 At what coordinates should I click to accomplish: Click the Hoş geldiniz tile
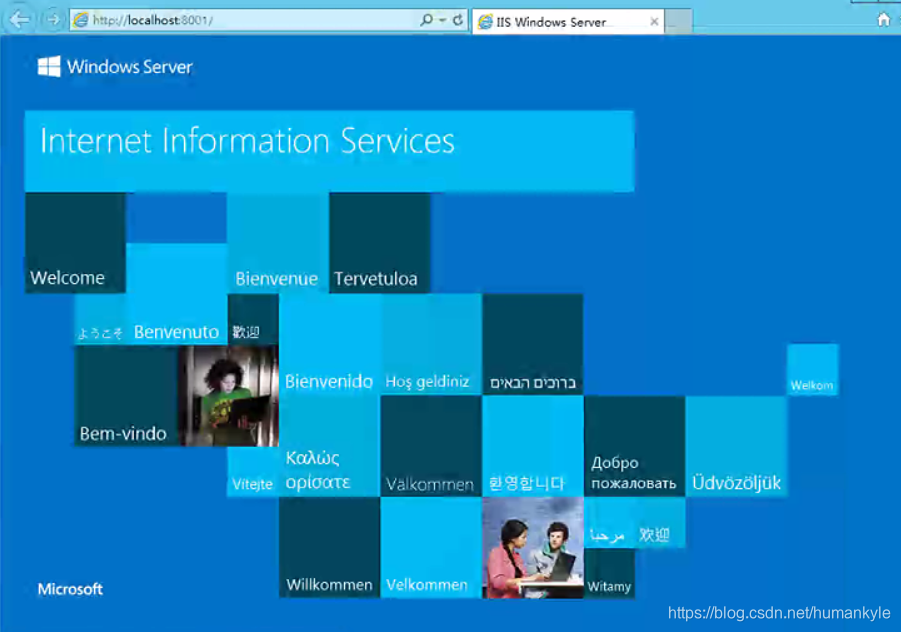coord(432,344)
